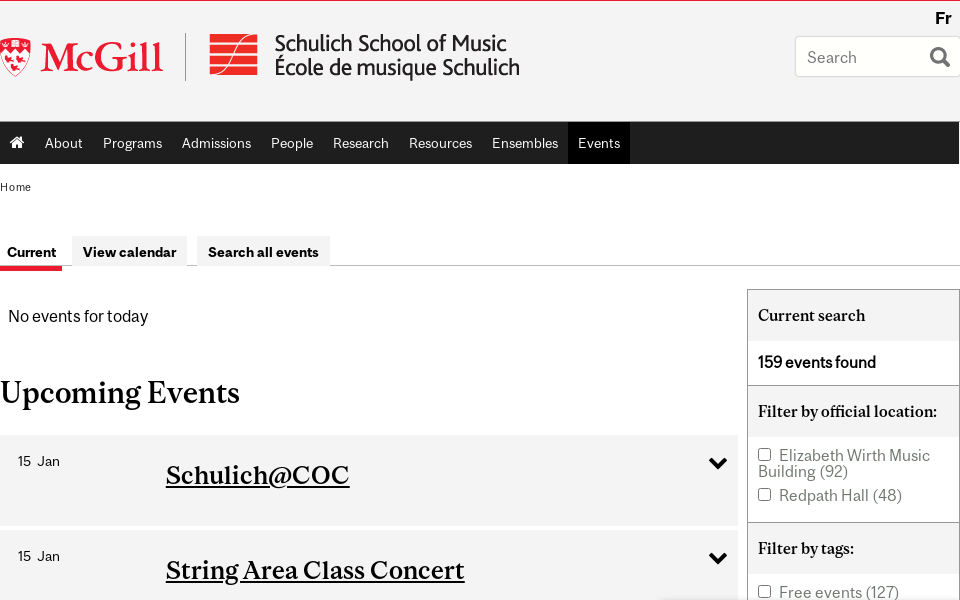
Task: Open the Search all events tab
Action: click(263, 251)
